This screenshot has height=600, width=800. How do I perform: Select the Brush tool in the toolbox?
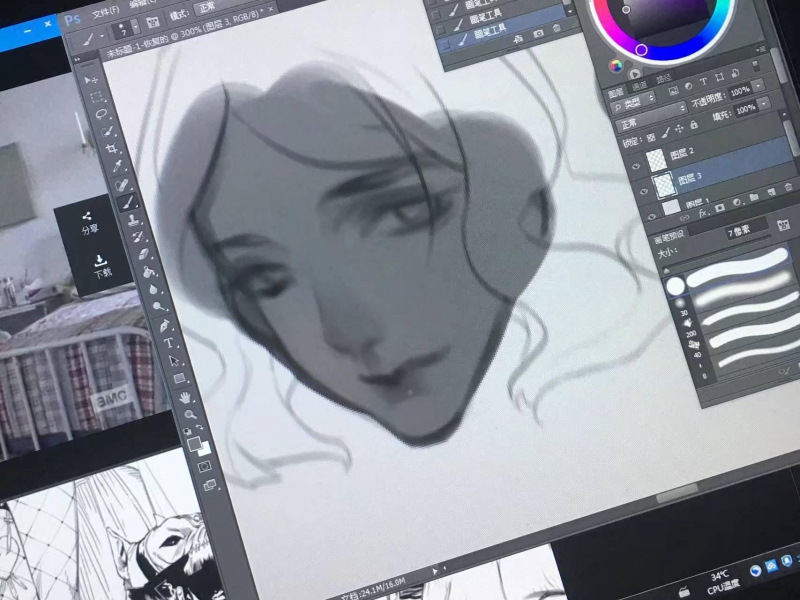pyautogui.click(x=127, y=203)
